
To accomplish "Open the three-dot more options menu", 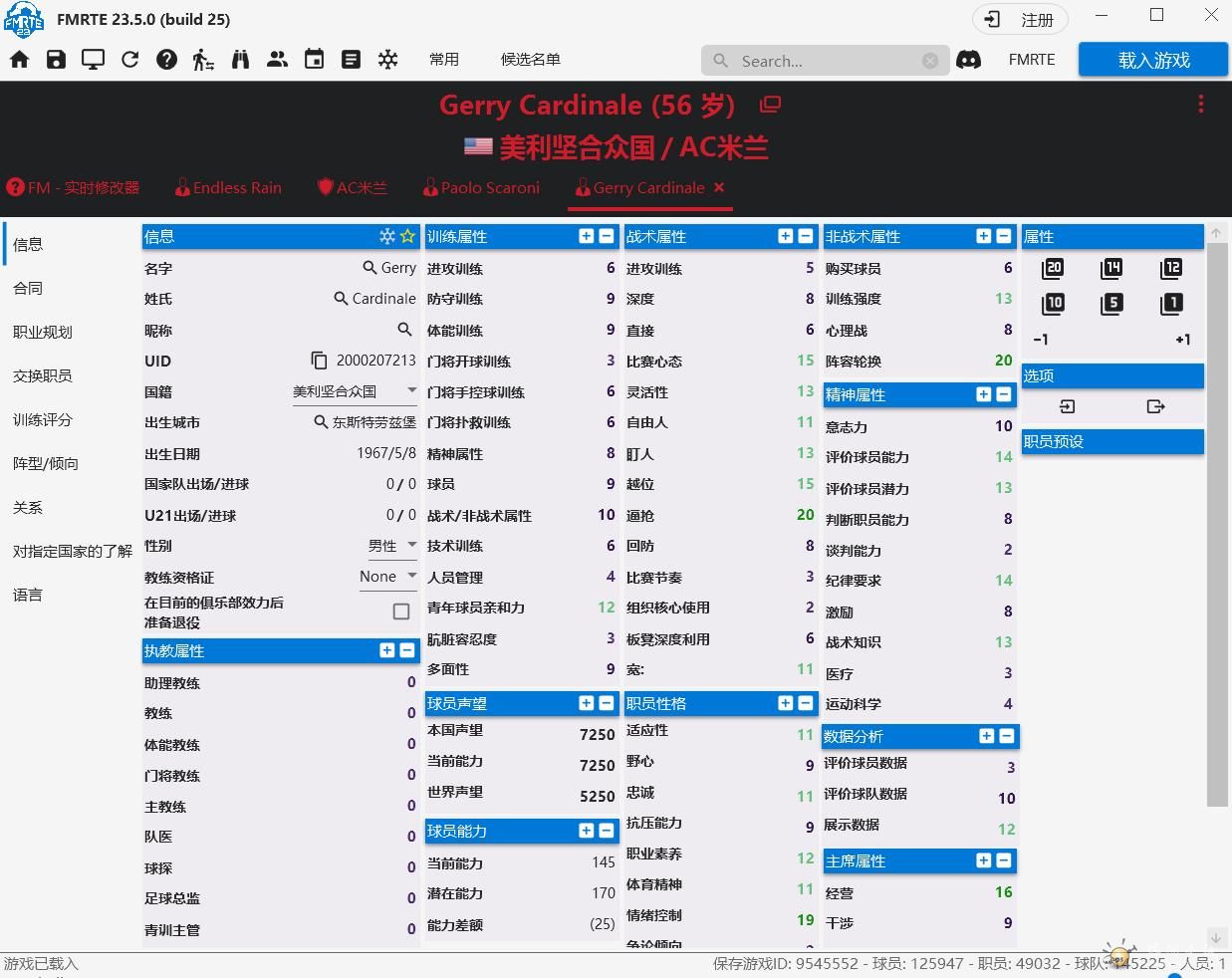I will pos(1201,104).
